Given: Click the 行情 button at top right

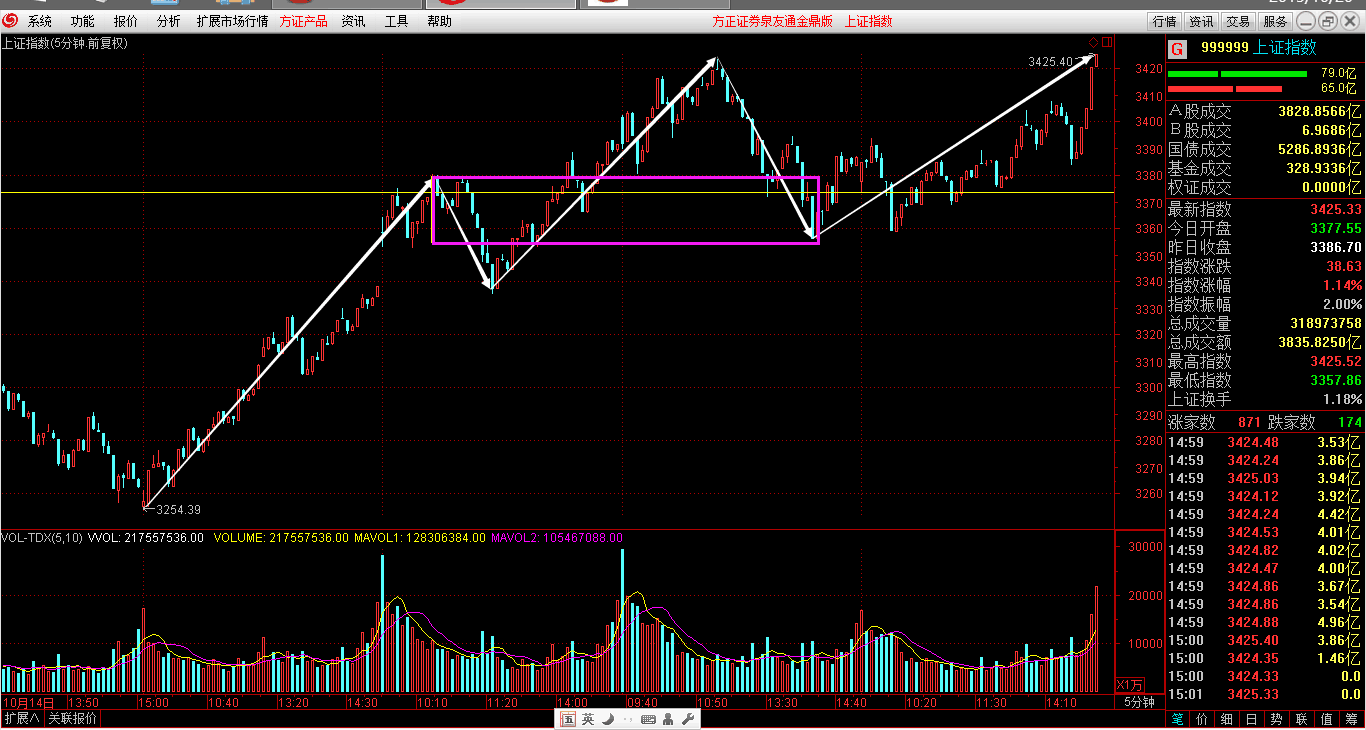Looking at the screenshot, I should click(1164, 21).
